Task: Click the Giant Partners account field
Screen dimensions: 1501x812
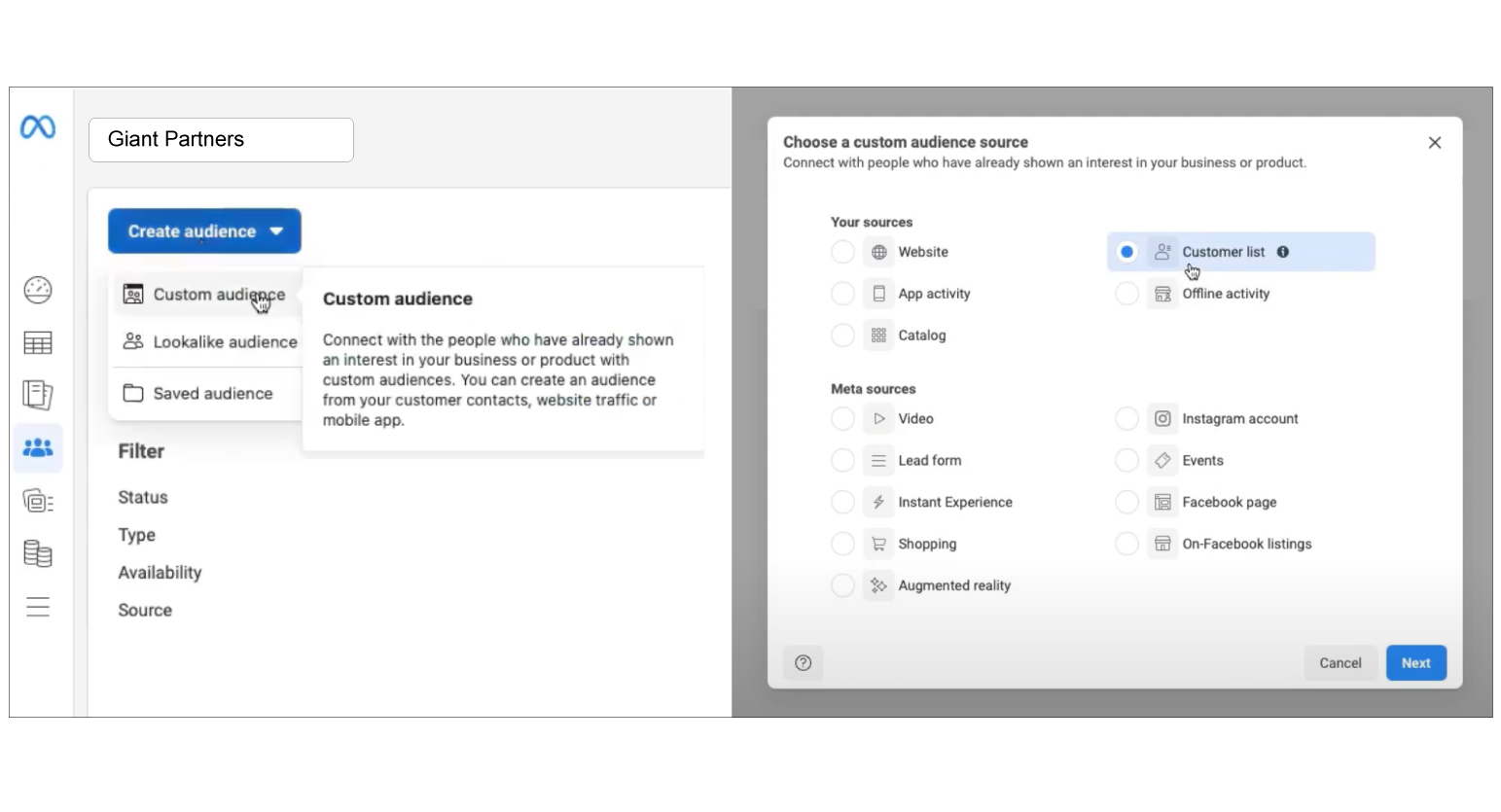Action: click(221, 140)
